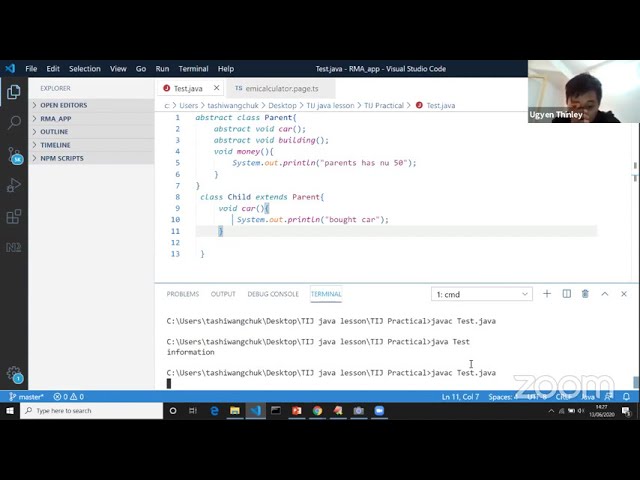
Task: Expand the NPM SCRIPTS section
Action: [x=91, y=158]
